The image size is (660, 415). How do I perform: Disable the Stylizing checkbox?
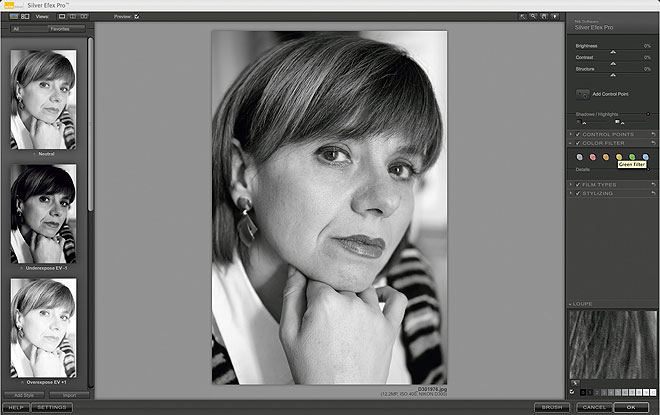coord(578,193)
